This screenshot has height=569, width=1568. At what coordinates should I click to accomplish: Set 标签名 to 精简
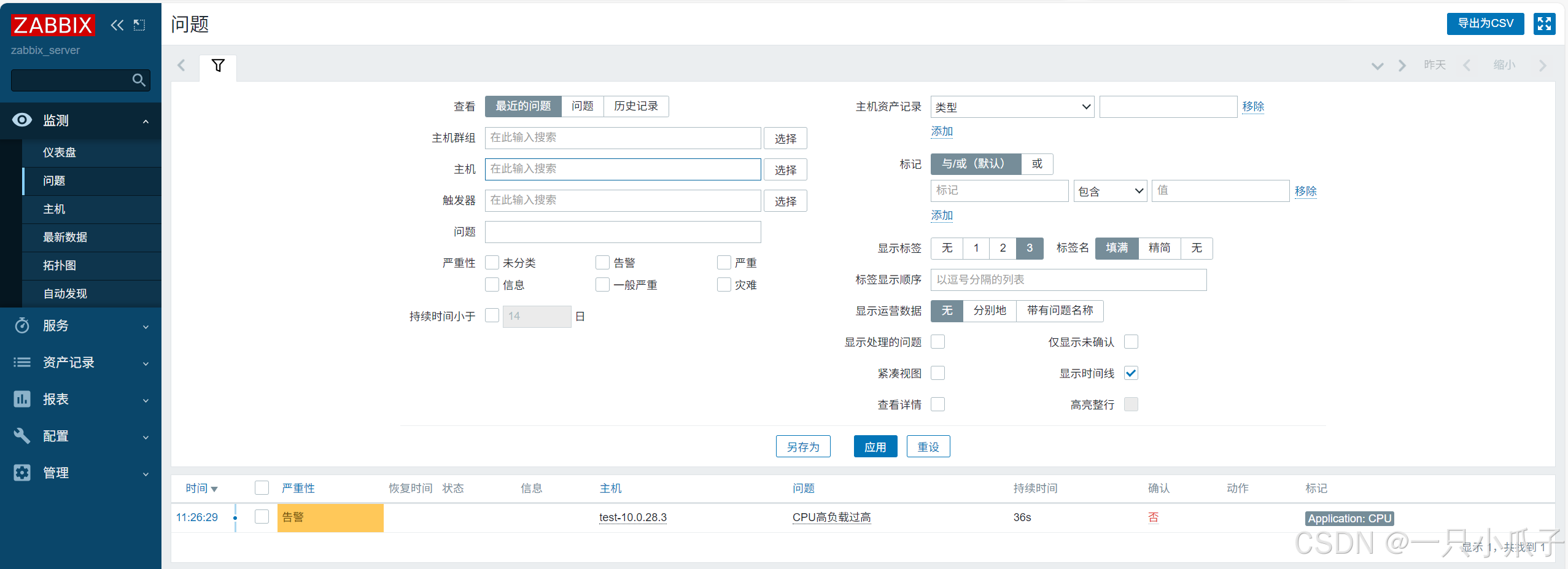(x=1159, y=248)
